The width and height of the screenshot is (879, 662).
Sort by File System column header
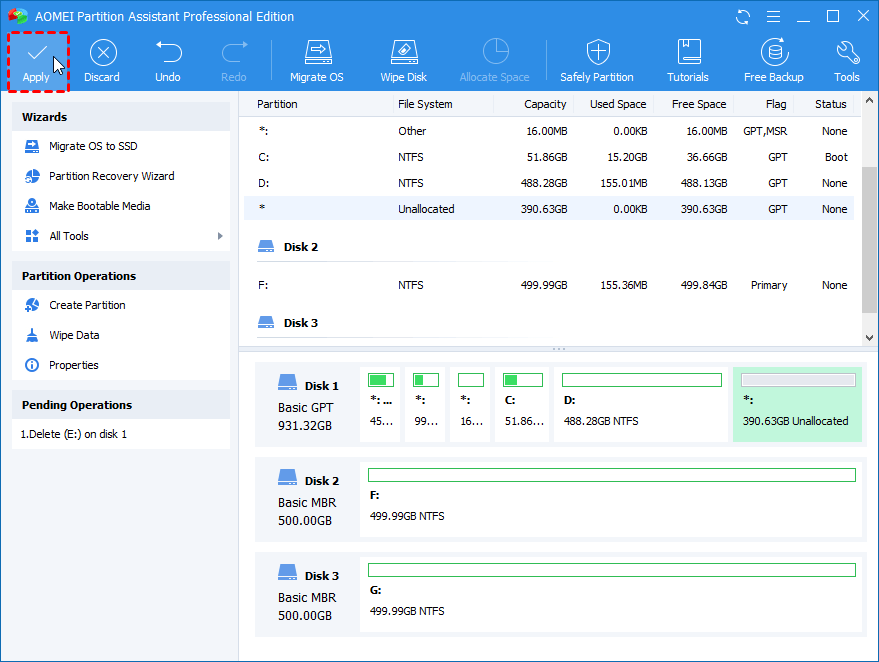click(x=425, y=104)
